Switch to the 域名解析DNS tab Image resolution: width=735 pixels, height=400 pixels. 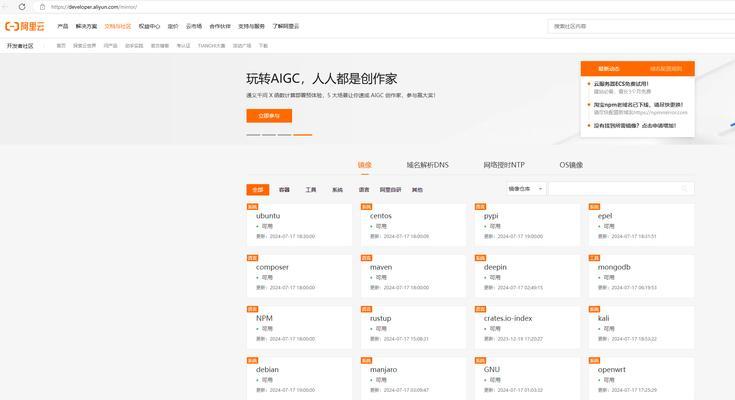pyautogui.click(x=428, y=165)
